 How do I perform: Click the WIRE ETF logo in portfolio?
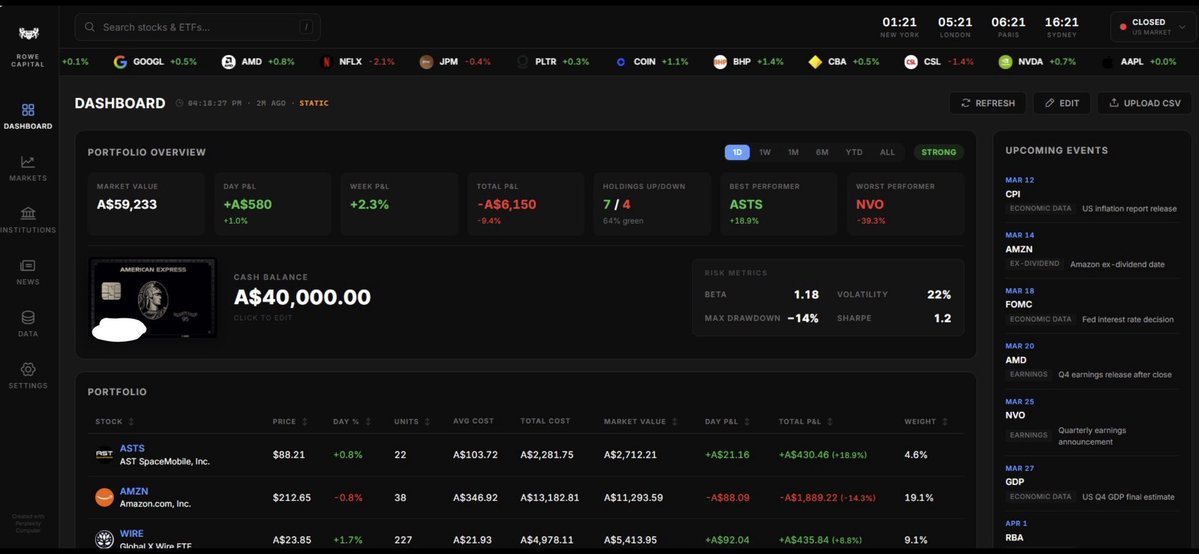104,539
